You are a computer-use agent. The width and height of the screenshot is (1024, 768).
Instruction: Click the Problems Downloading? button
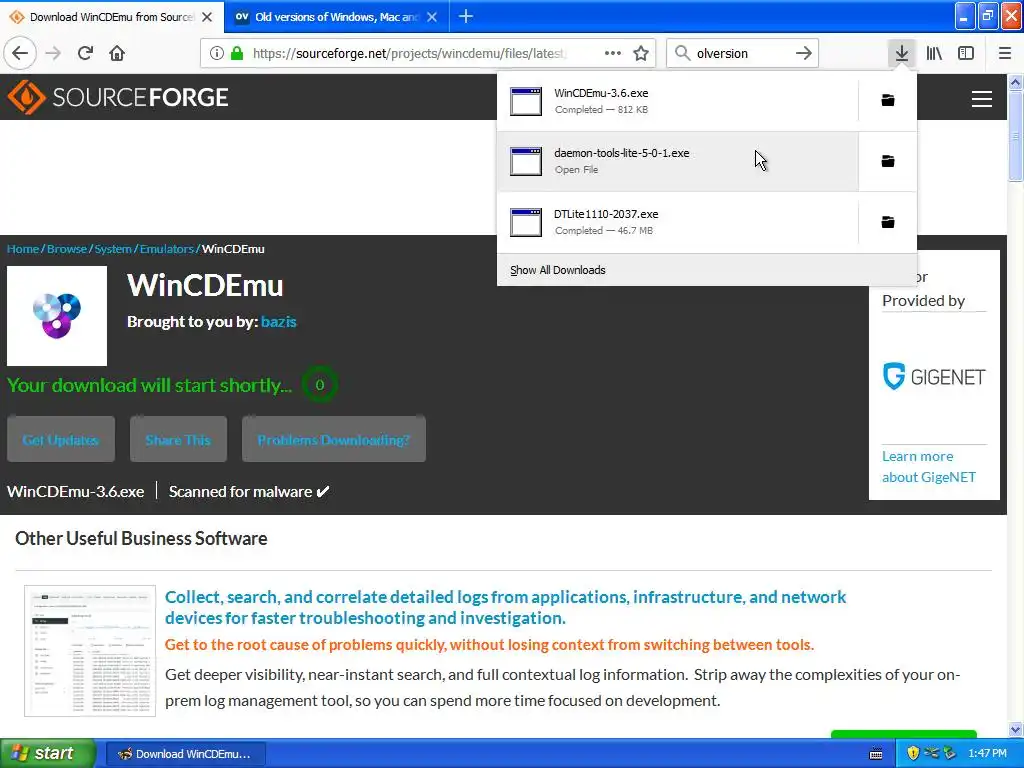tap(334, 440)
